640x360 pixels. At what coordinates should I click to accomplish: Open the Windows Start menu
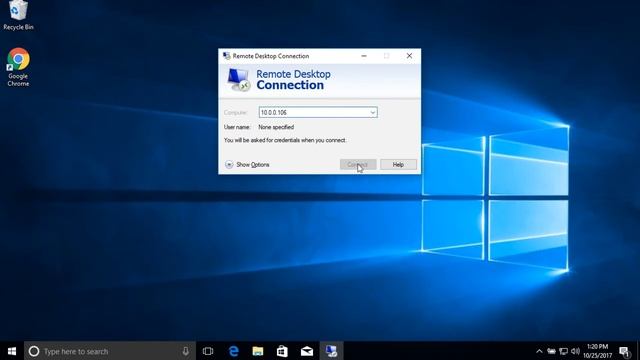pyautogui.click(x=12, y=351)
